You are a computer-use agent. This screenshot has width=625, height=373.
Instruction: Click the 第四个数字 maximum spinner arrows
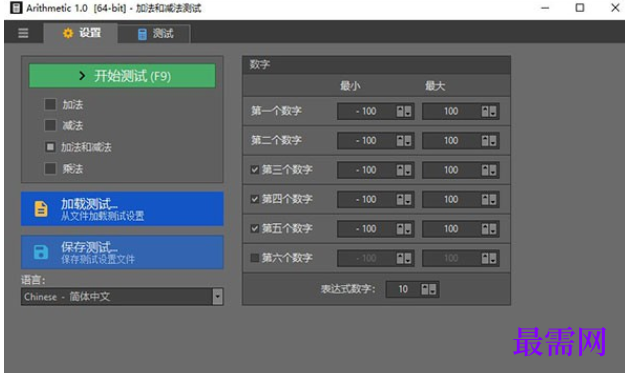coord(489,199)
